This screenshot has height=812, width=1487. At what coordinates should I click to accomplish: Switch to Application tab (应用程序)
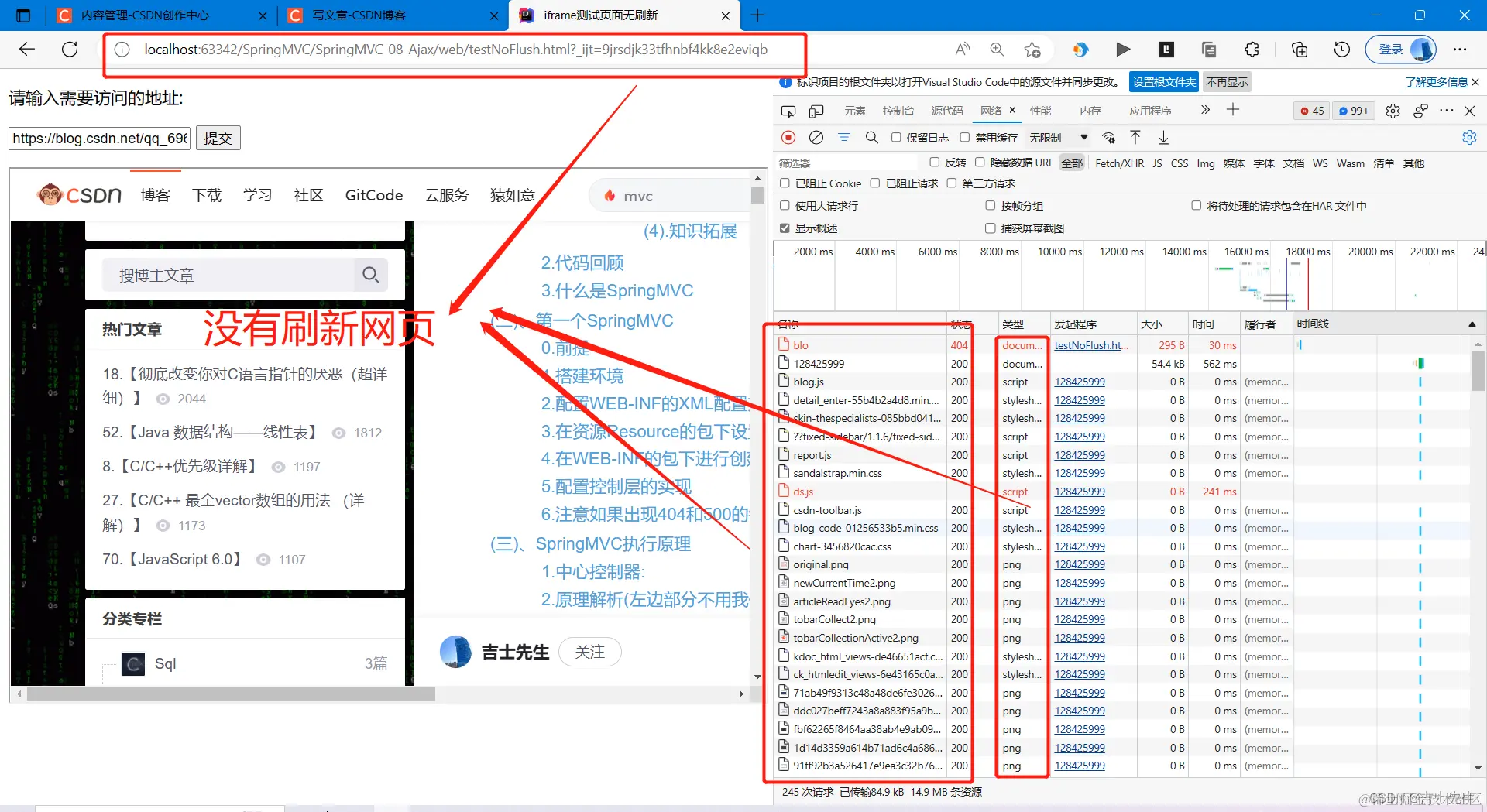click(x=1149, y=111)
